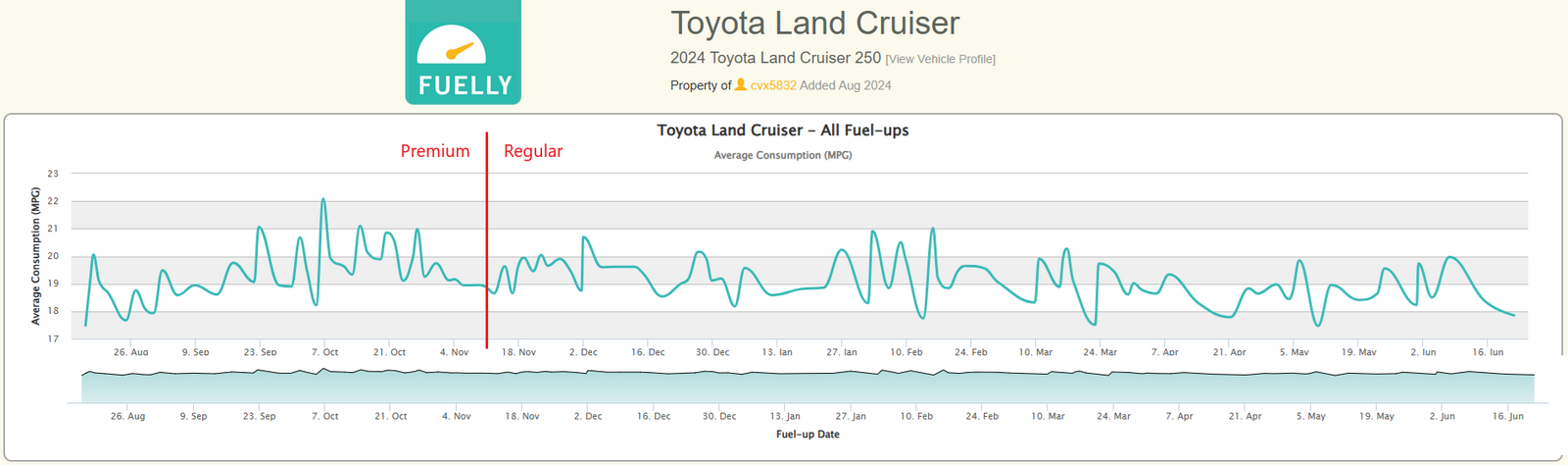The height and width of the screenshot is (465, 1568).
Task: Click the 'Added Aug 2024' text
Action: (x=846, y=85)
